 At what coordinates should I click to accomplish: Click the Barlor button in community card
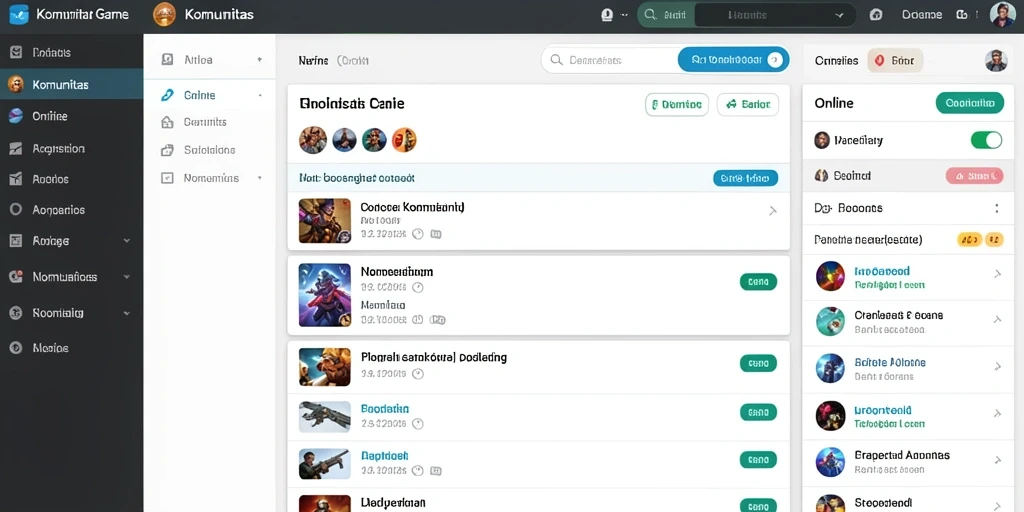coord(748,104)
